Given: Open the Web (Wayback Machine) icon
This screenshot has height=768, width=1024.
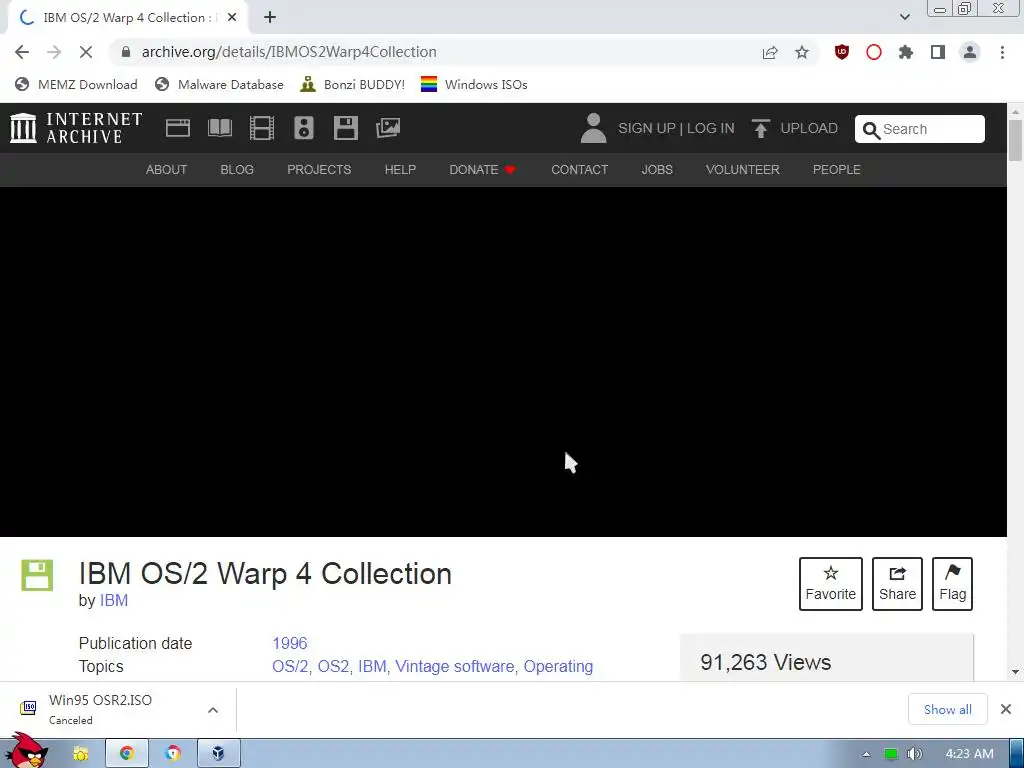Looking at the screenshot, I should click(178, 128).
